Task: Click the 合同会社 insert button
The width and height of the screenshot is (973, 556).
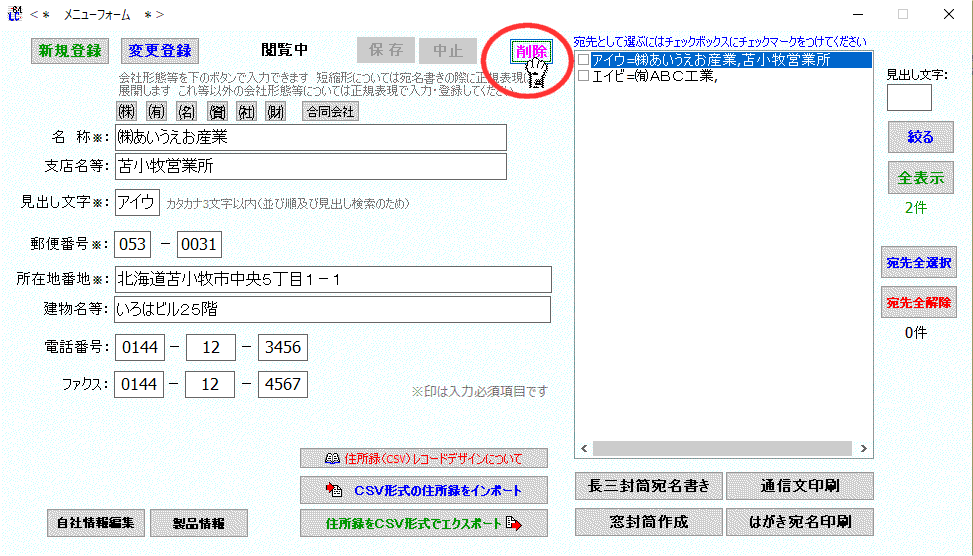Action: pyautogui.click(x=330, y=112)
